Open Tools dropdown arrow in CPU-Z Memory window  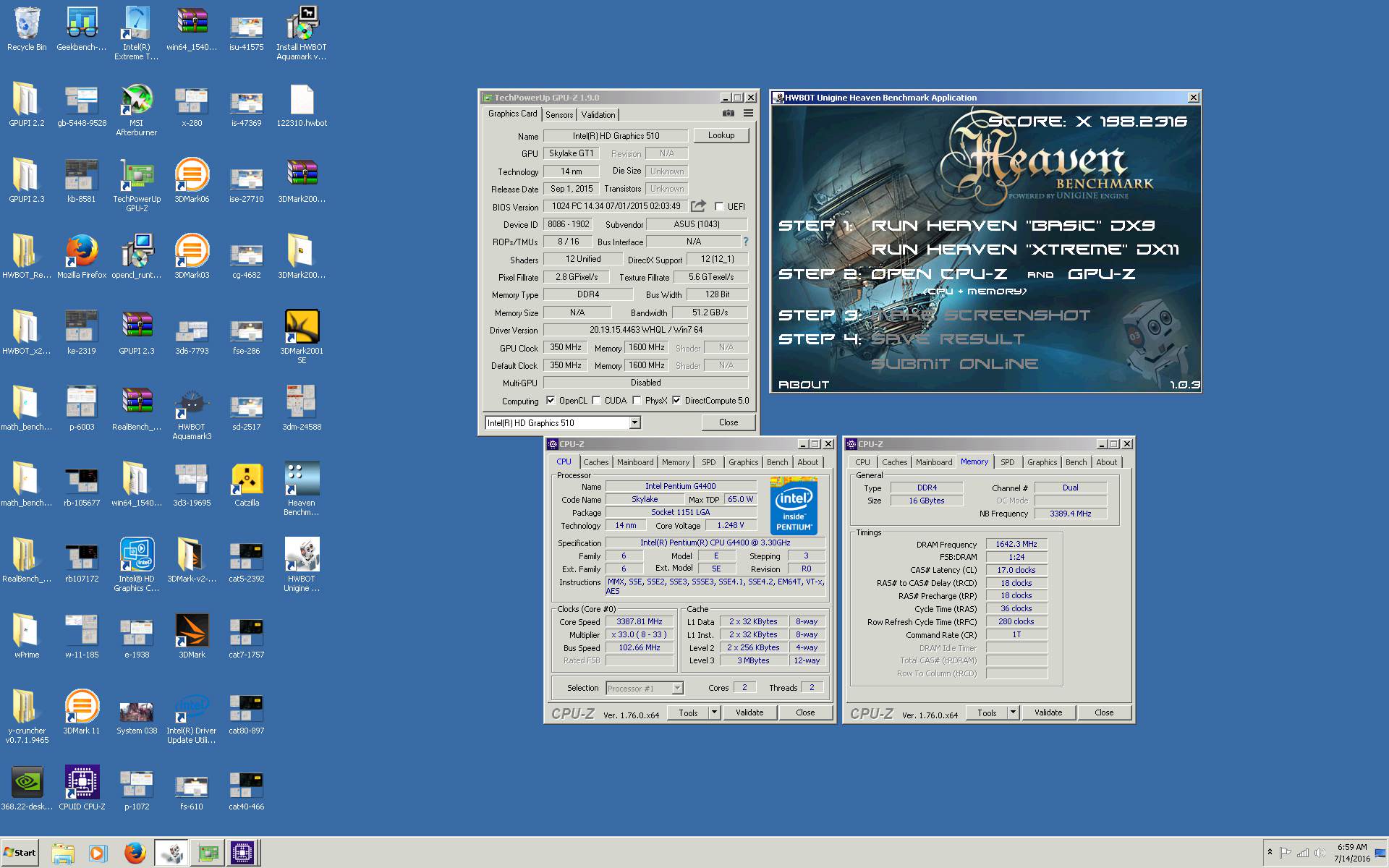[x=1013, y=712]
